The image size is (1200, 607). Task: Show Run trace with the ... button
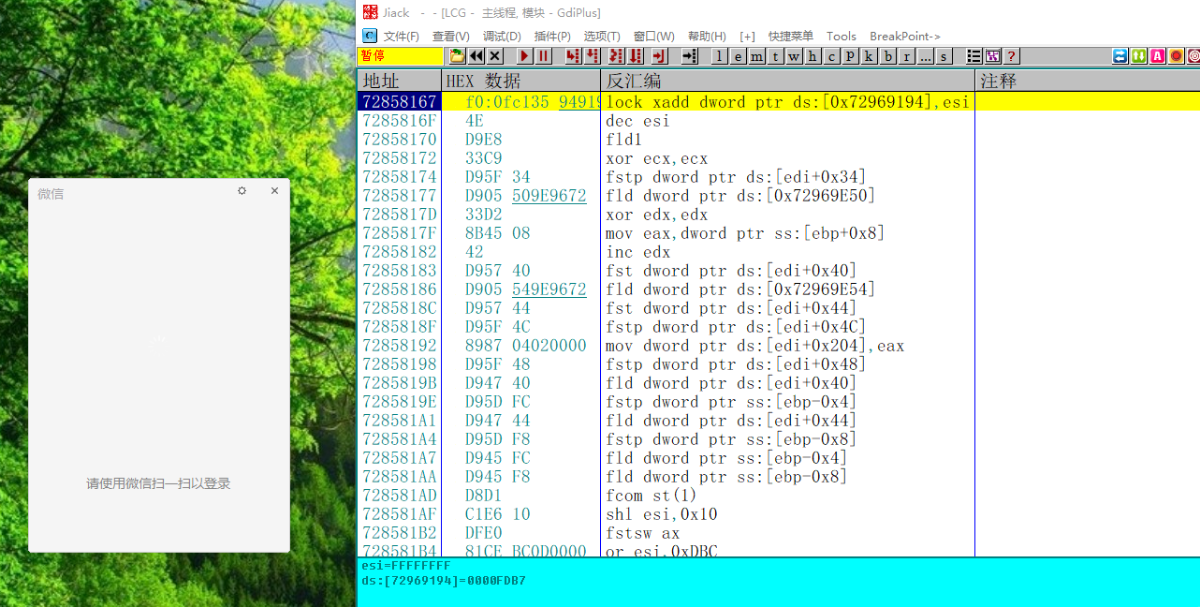(925, 56)
